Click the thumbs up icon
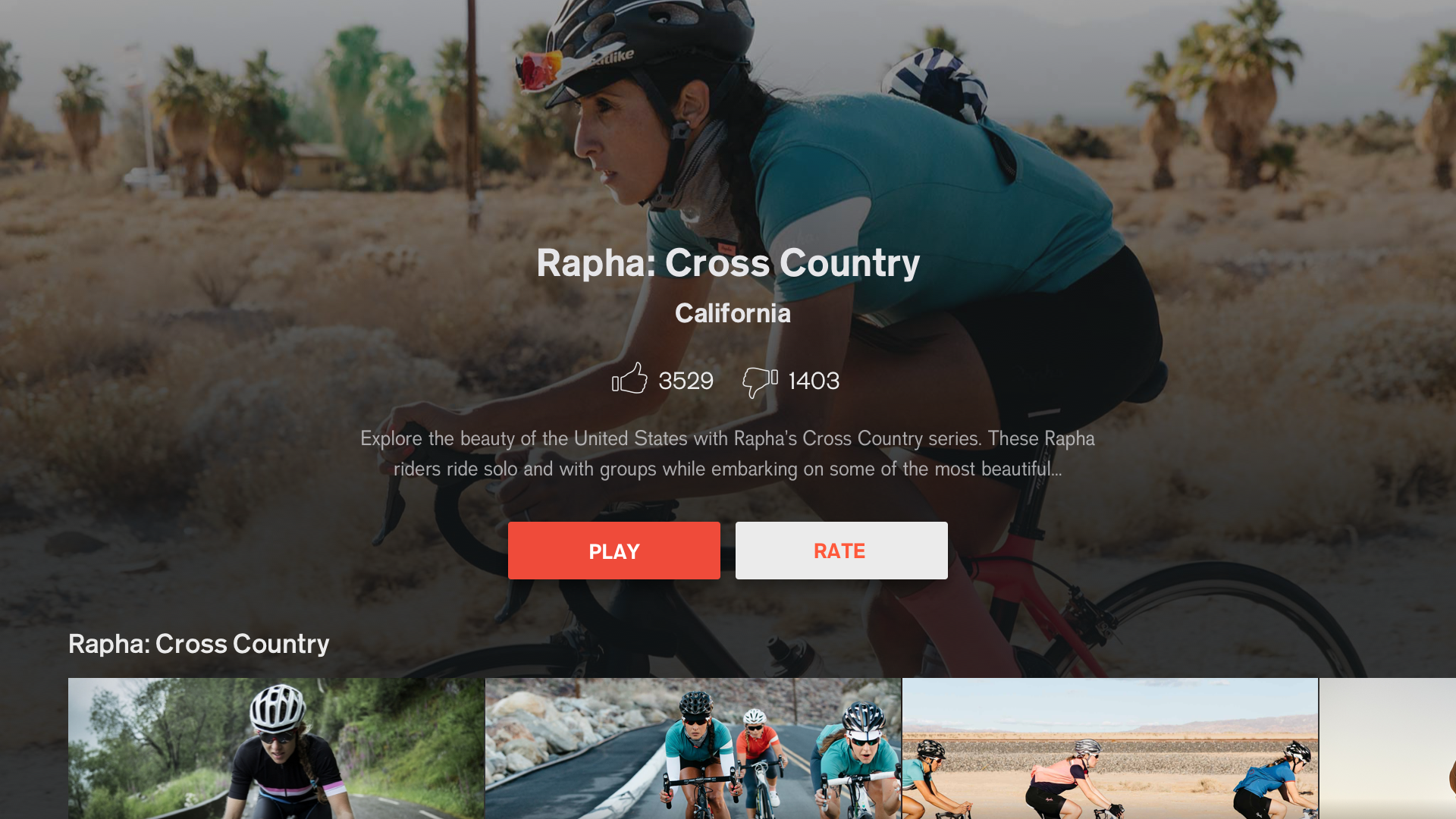Screen dimensions: 1456x819 click(x=629, y=378)
